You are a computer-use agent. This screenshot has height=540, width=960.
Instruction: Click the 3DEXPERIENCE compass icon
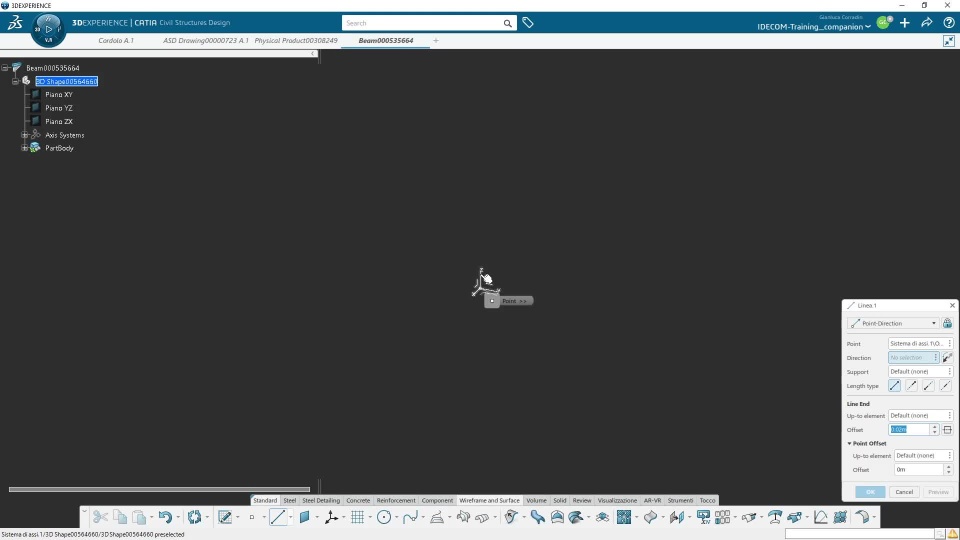point(48,29)
